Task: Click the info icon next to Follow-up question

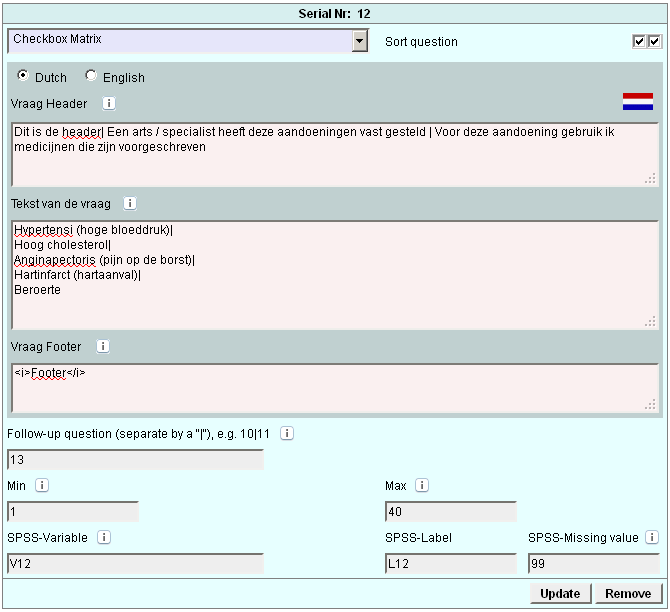Action: point(287,433)
